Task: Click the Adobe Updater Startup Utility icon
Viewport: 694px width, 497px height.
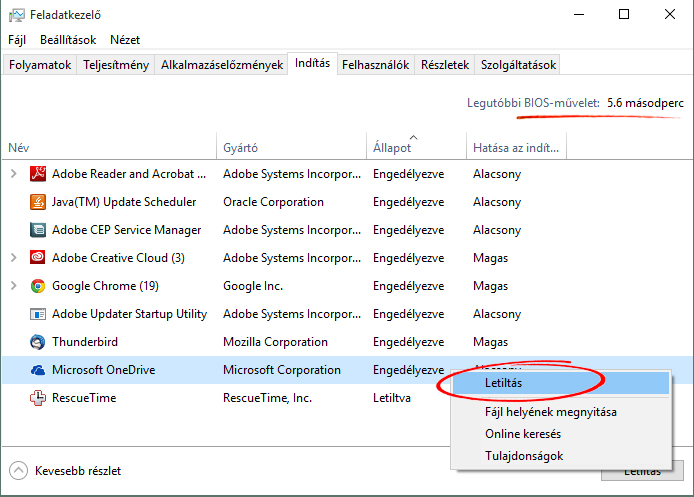Action: click(38, 314)
